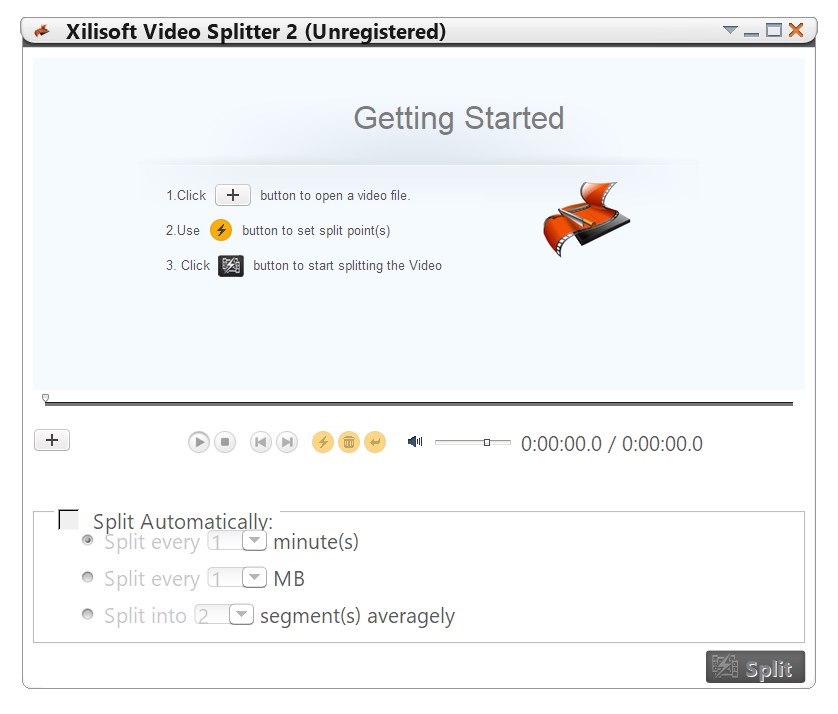838x714 pixels.
Task: Open the segment count dropdown arrow
Action: tap(242, 615)
